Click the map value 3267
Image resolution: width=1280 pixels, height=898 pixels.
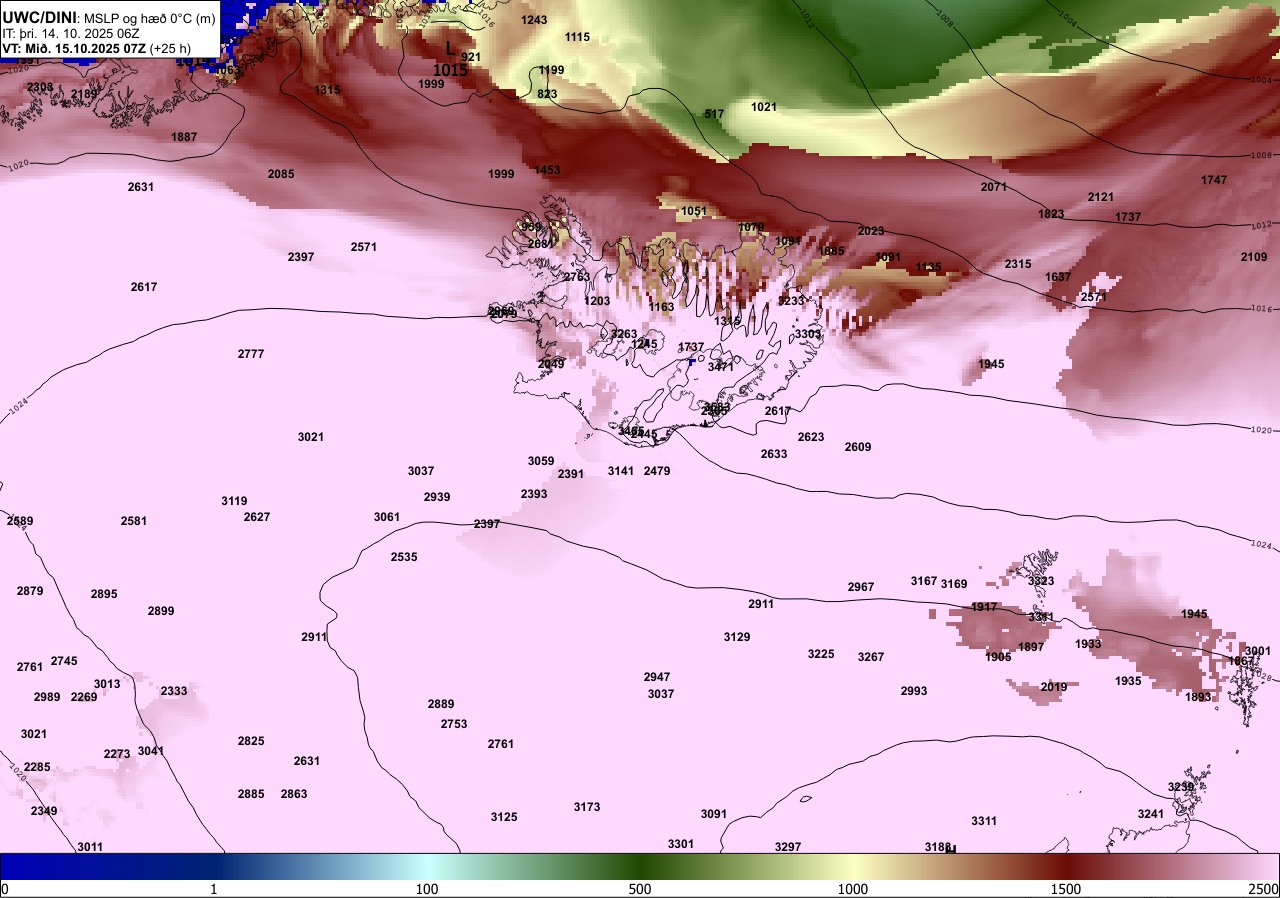pos(871,657)
